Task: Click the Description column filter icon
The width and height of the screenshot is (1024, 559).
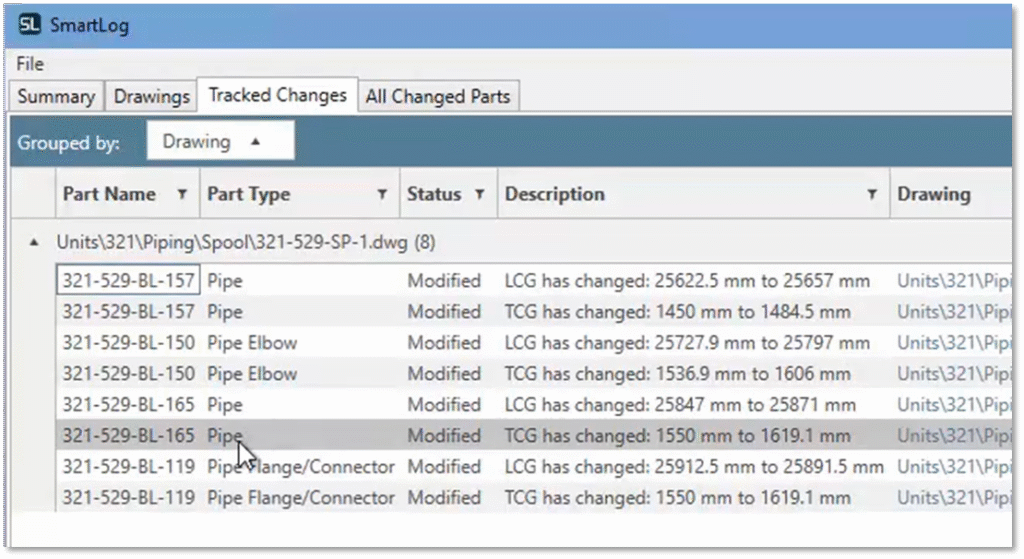Action: 872,194
